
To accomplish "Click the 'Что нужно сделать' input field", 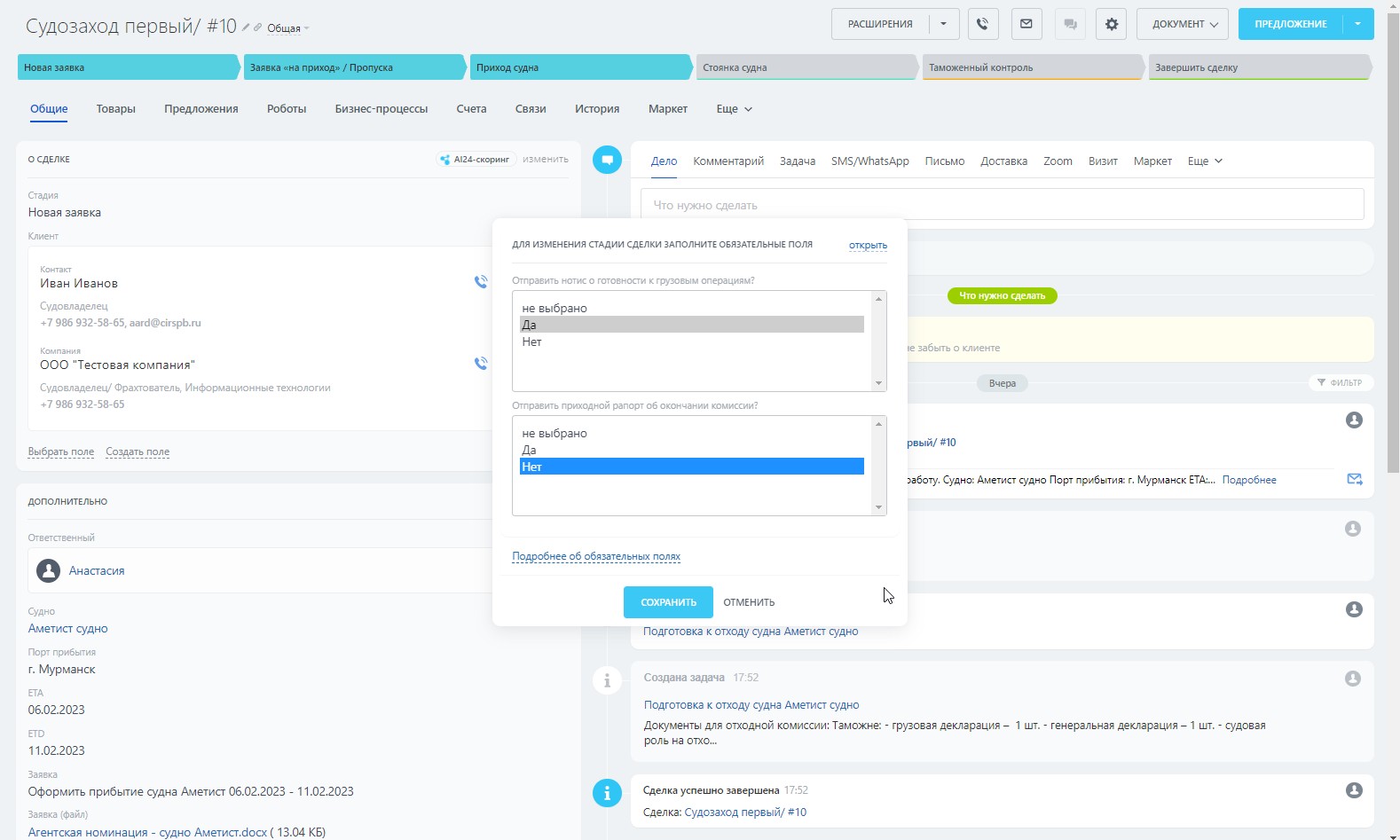I will tap(1002, 205).
